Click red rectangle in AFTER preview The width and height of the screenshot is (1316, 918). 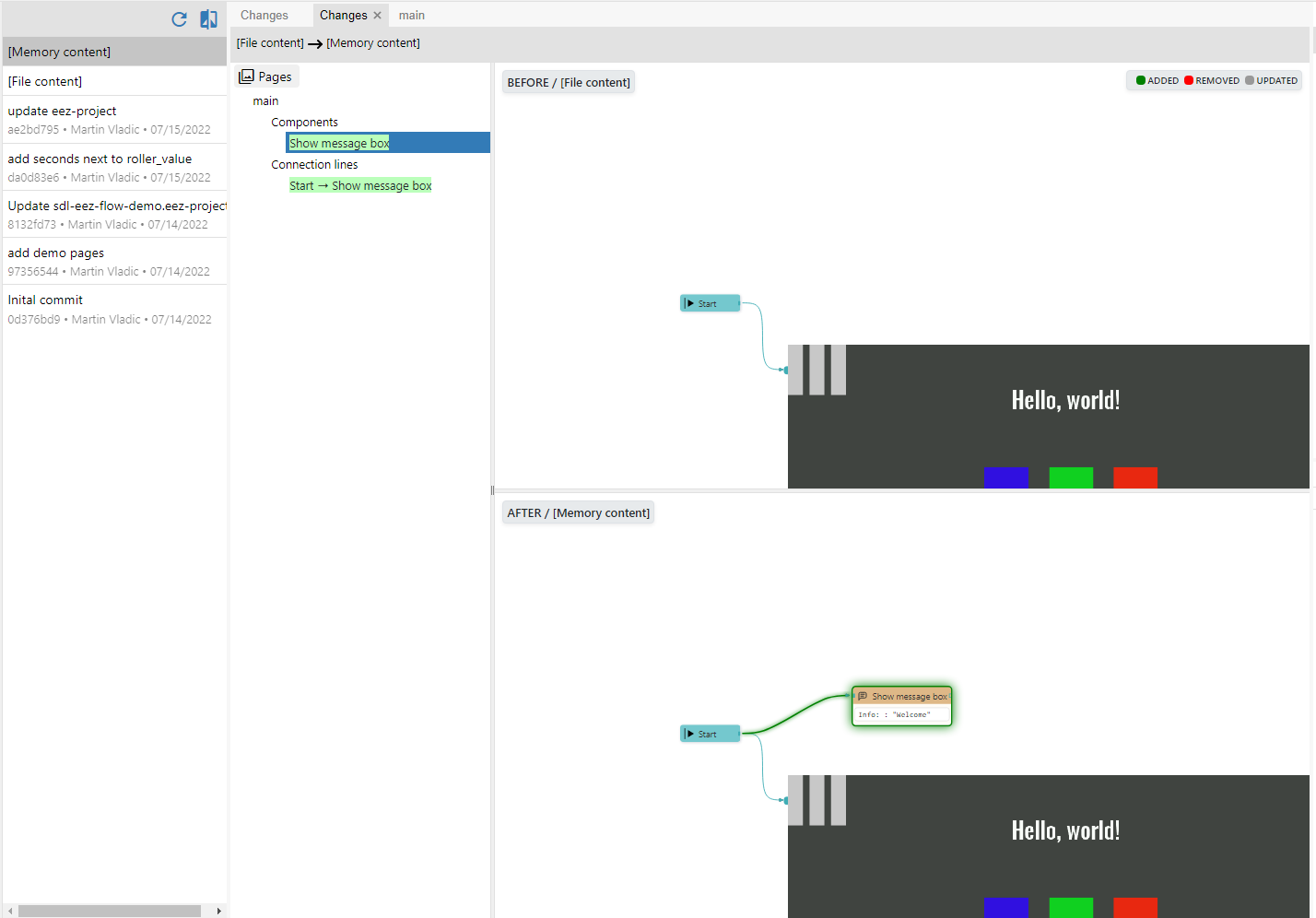[1135, 907]
